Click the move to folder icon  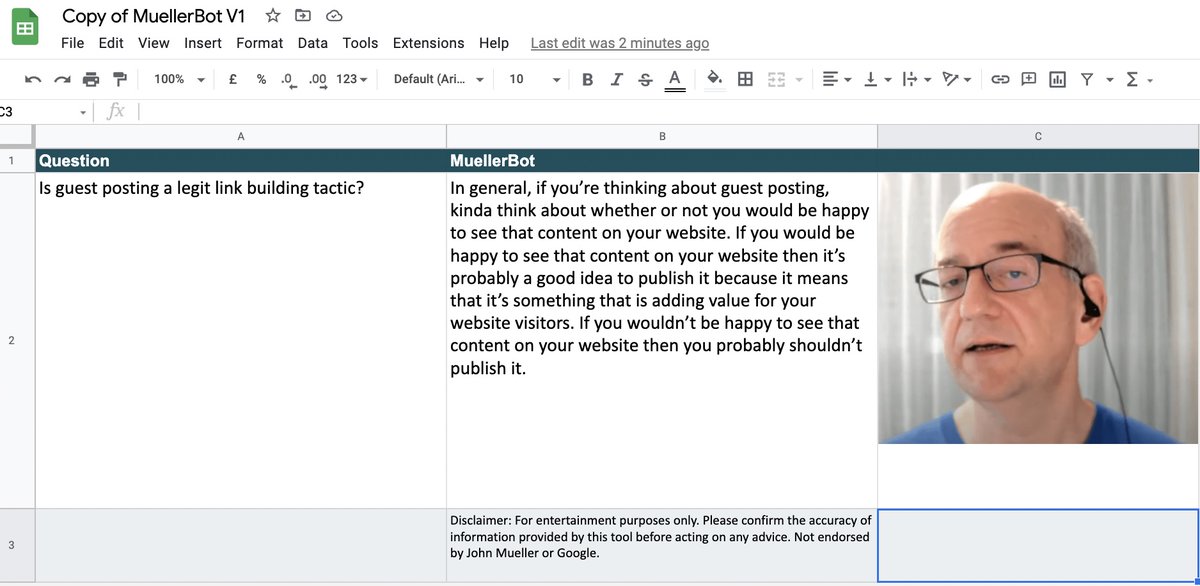pyautogui.click(x=303, y=15)
